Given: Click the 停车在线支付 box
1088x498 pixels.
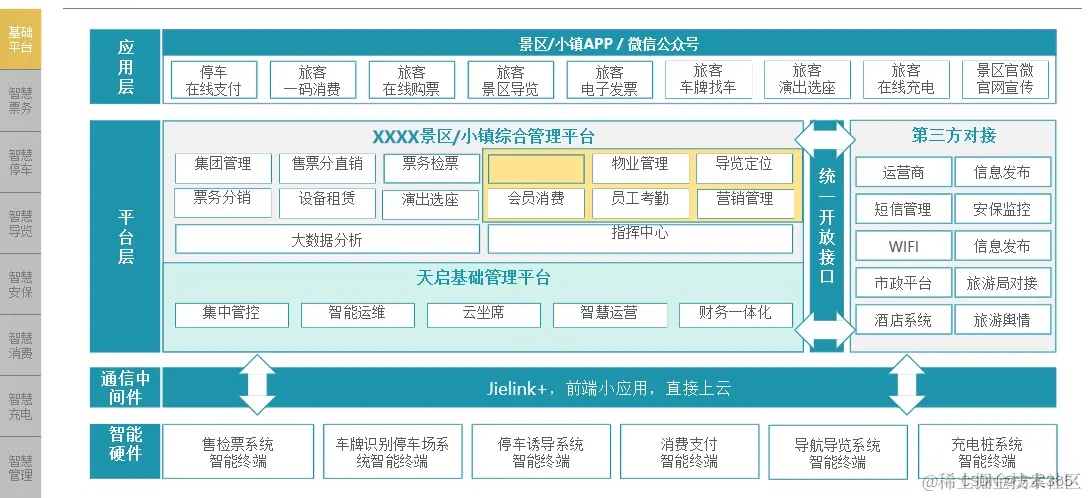Looking at the screenshot, I should pyautogui.click(x=214, y=80).
